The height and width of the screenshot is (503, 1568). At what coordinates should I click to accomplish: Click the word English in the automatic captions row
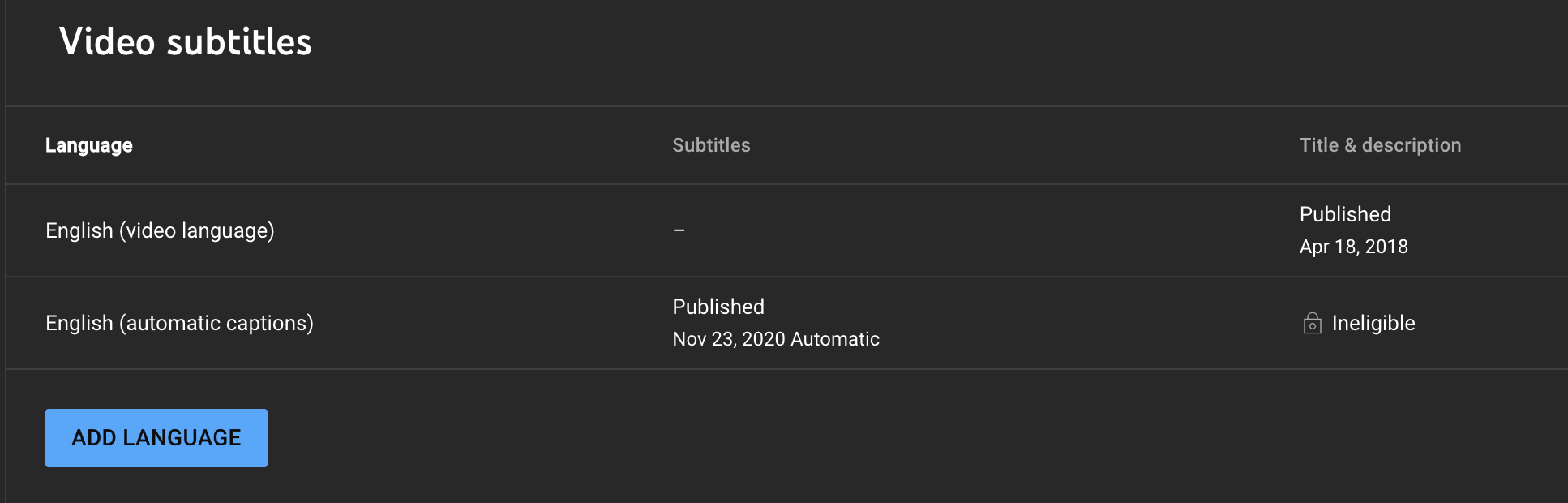tap(79, 323)
